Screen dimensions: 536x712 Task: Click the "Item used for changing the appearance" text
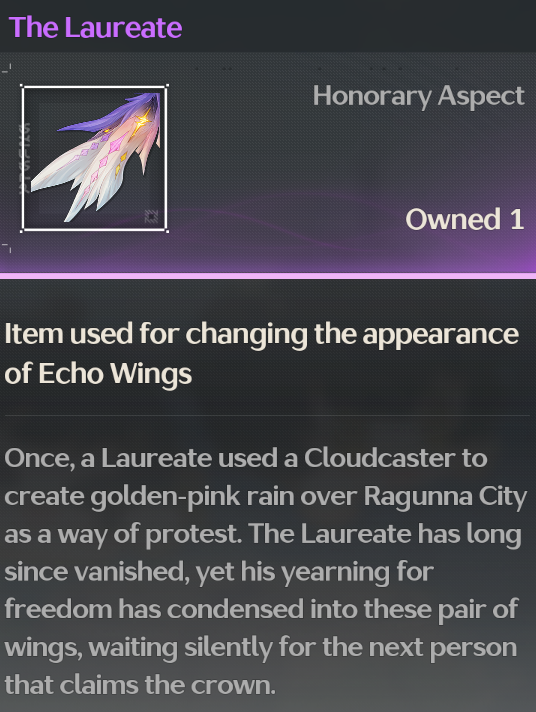tap(262, 335)
